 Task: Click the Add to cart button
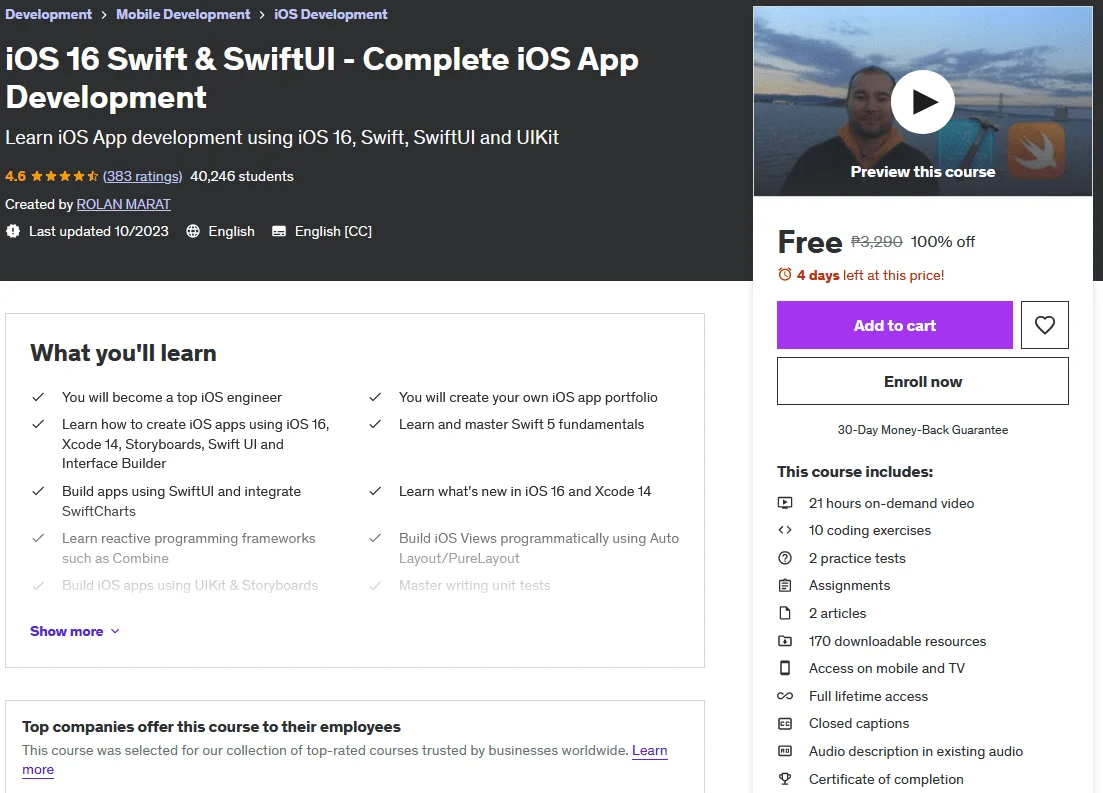(894, 325)
